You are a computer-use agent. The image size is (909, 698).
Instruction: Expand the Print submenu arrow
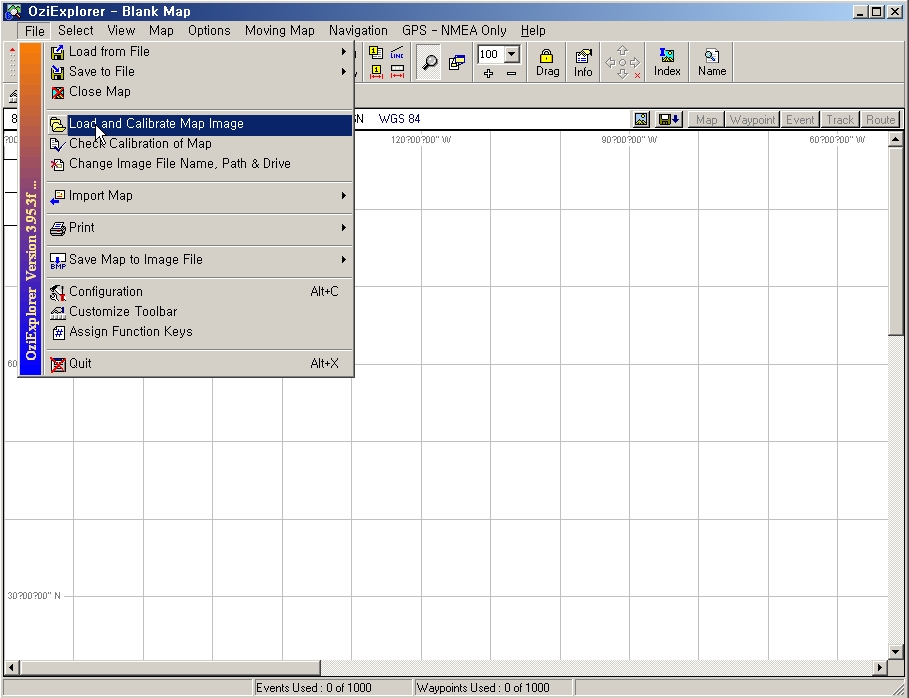(344, 228)
